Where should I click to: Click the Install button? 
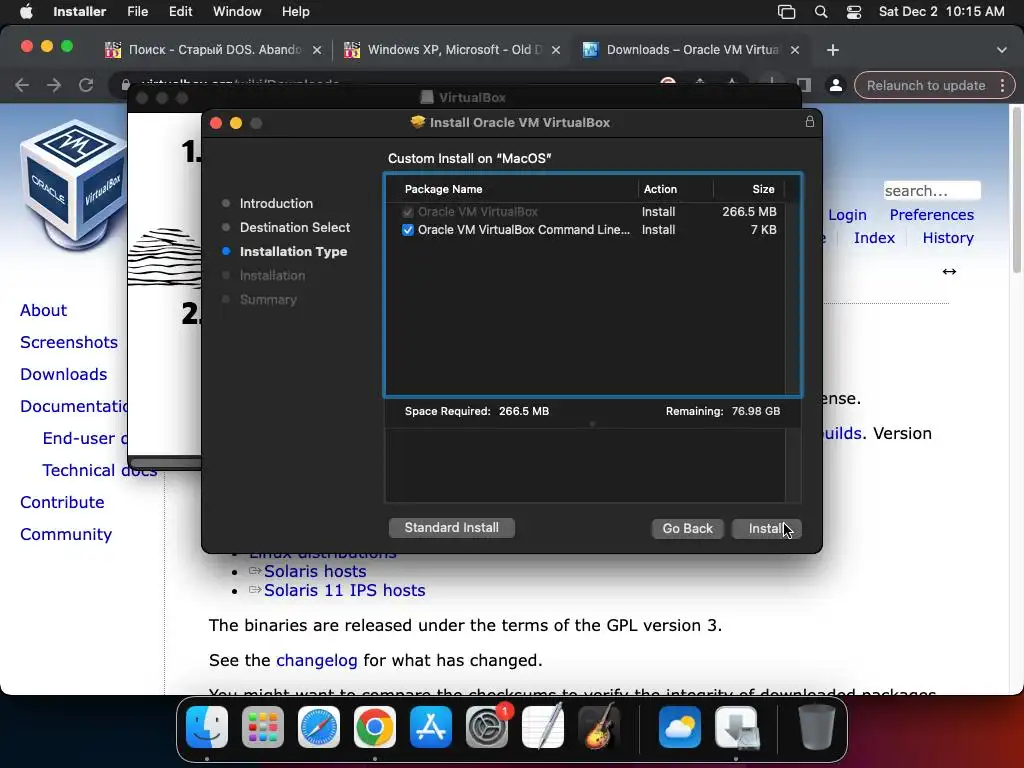(x=765, y=528)
